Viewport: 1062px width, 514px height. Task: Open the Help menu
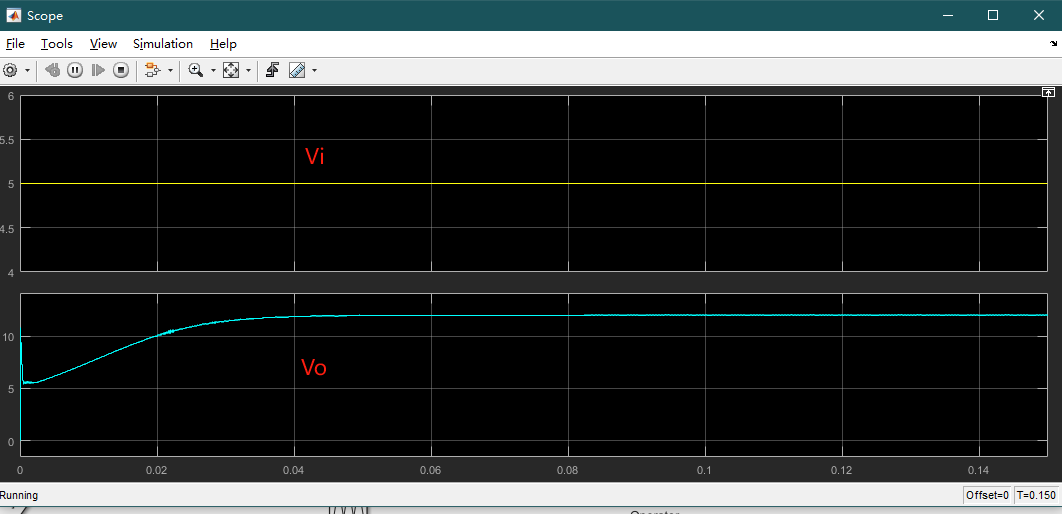click(223, 43)
